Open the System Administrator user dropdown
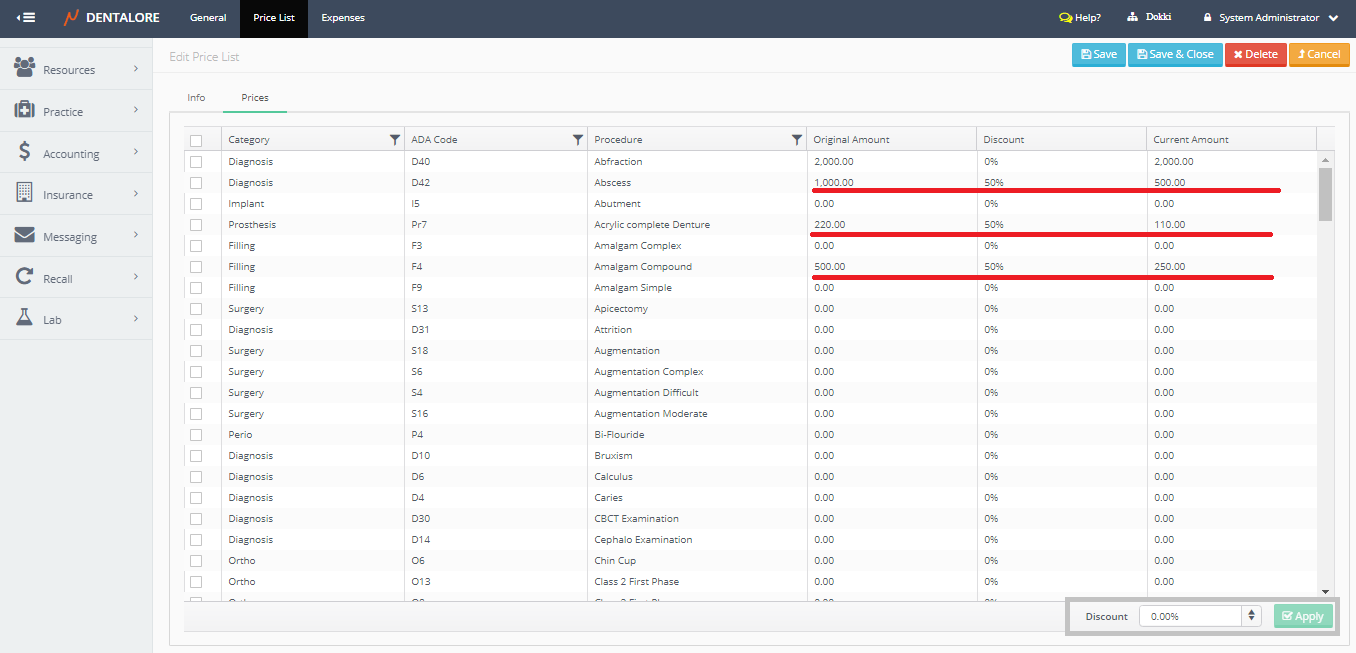Viewport: 1356px width, 653px height. [1270, 18]
